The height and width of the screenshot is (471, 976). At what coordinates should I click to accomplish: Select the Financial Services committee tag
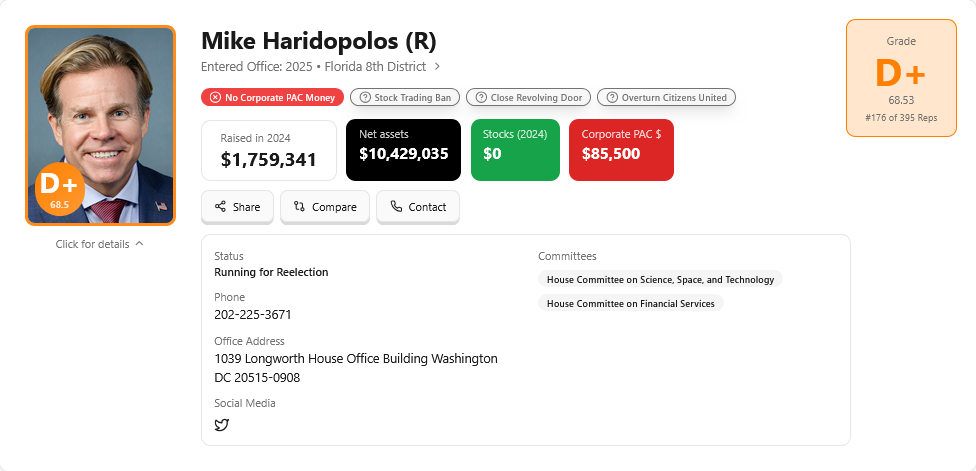click(x=630, y=303)
